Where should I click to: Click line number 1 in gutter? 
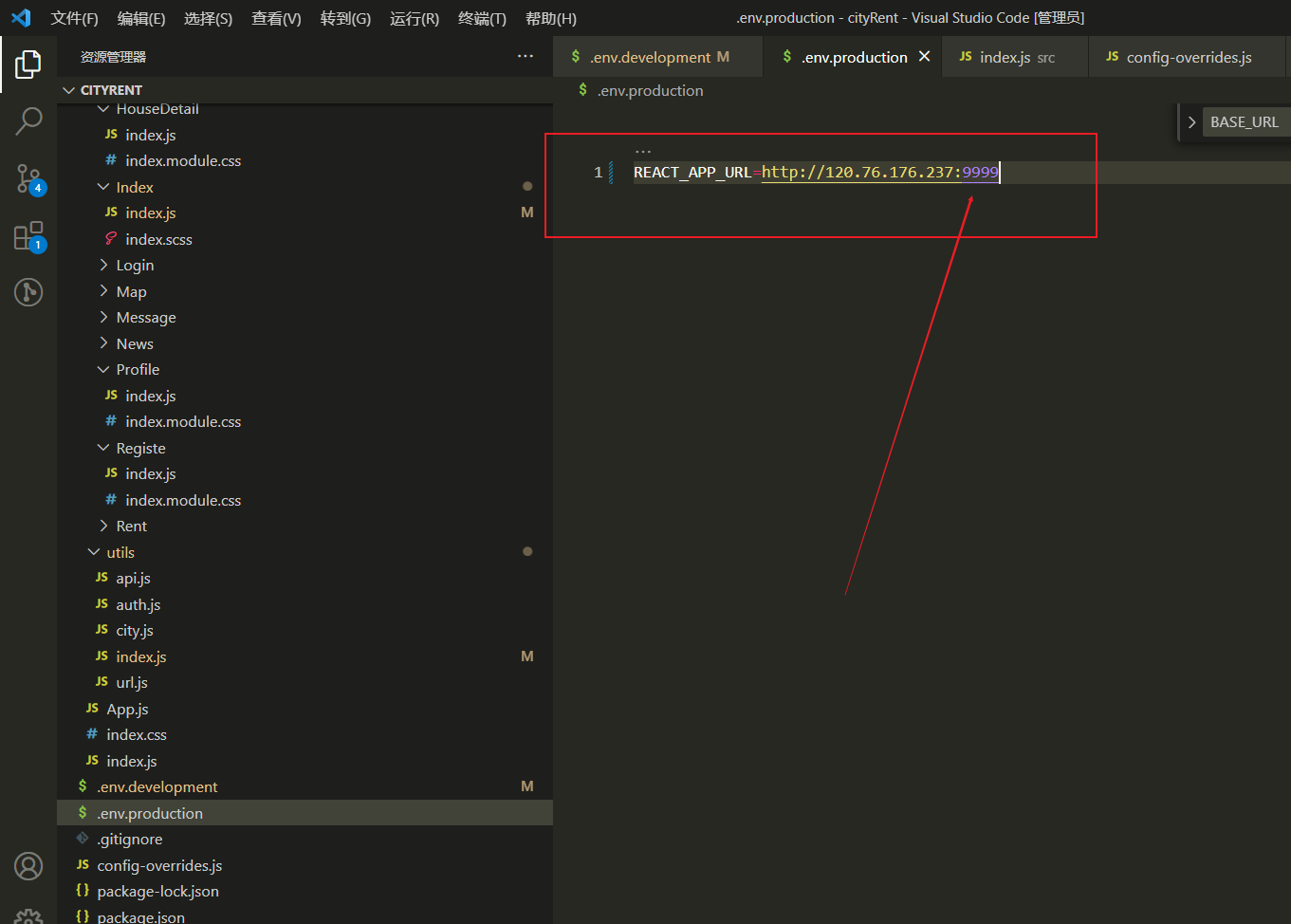coord(598,172)
